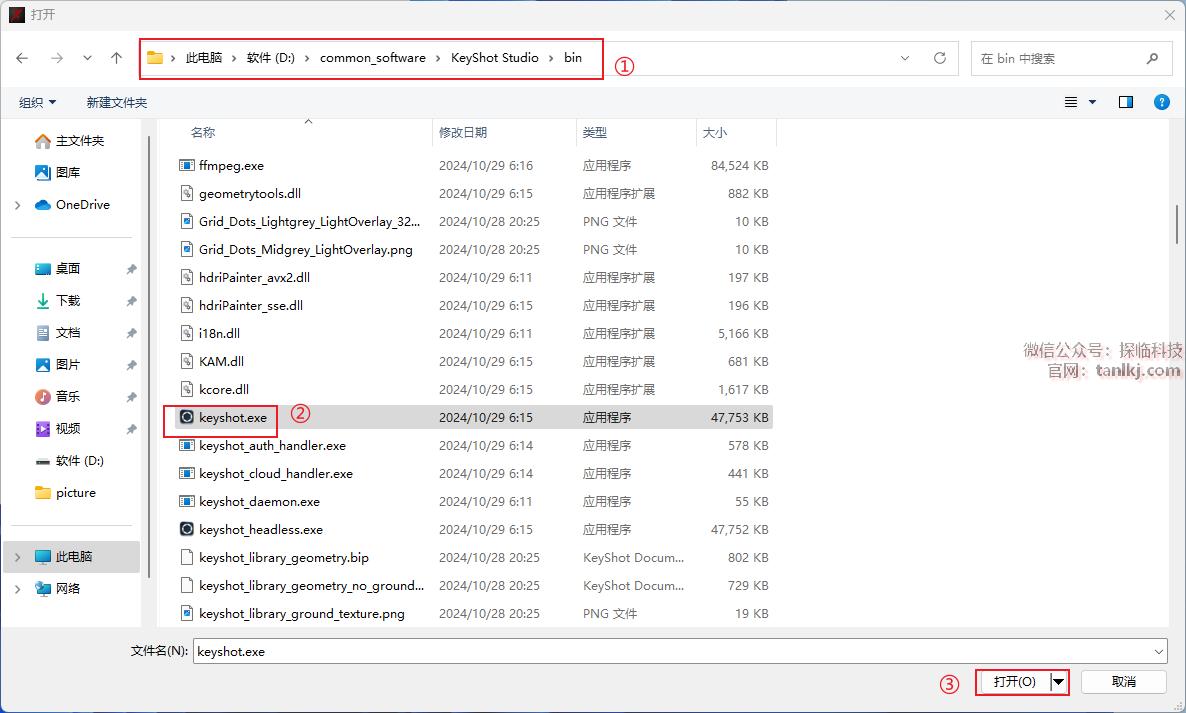Click the 新建文件夹 button
This screenshot has height=713, width=1186.
click(x=116, y=102)
